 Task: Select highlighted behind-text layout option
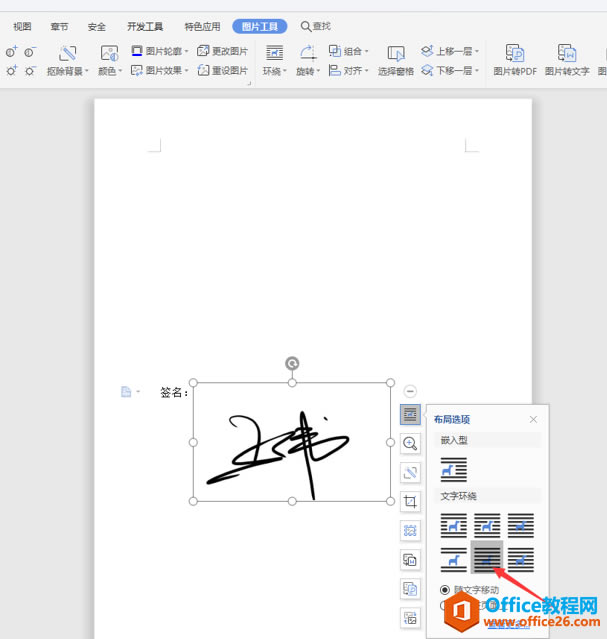click(487, 557)
